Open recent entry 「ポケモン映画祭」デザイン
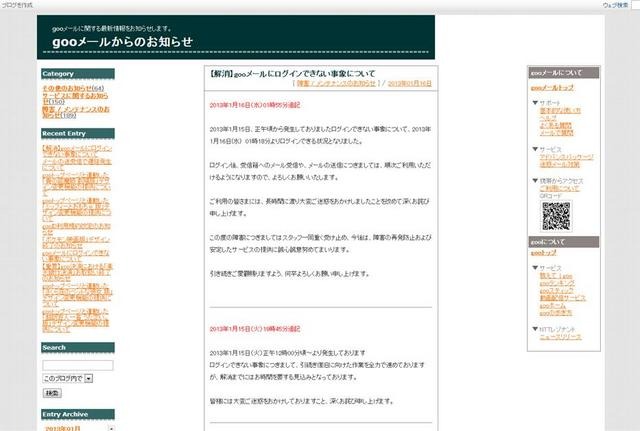Screen dimensions: 640x431 [76, 242]
